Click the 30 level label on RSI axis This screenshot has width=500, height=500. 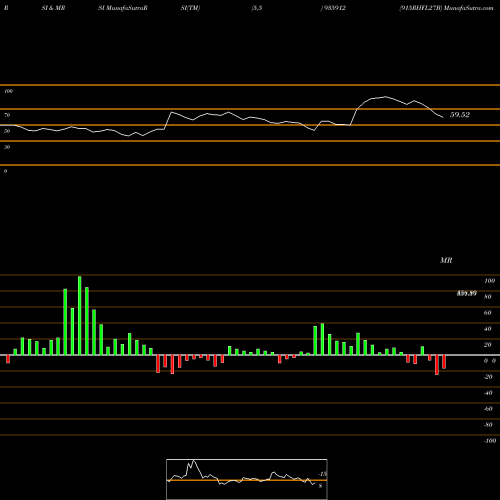(7, 147)
